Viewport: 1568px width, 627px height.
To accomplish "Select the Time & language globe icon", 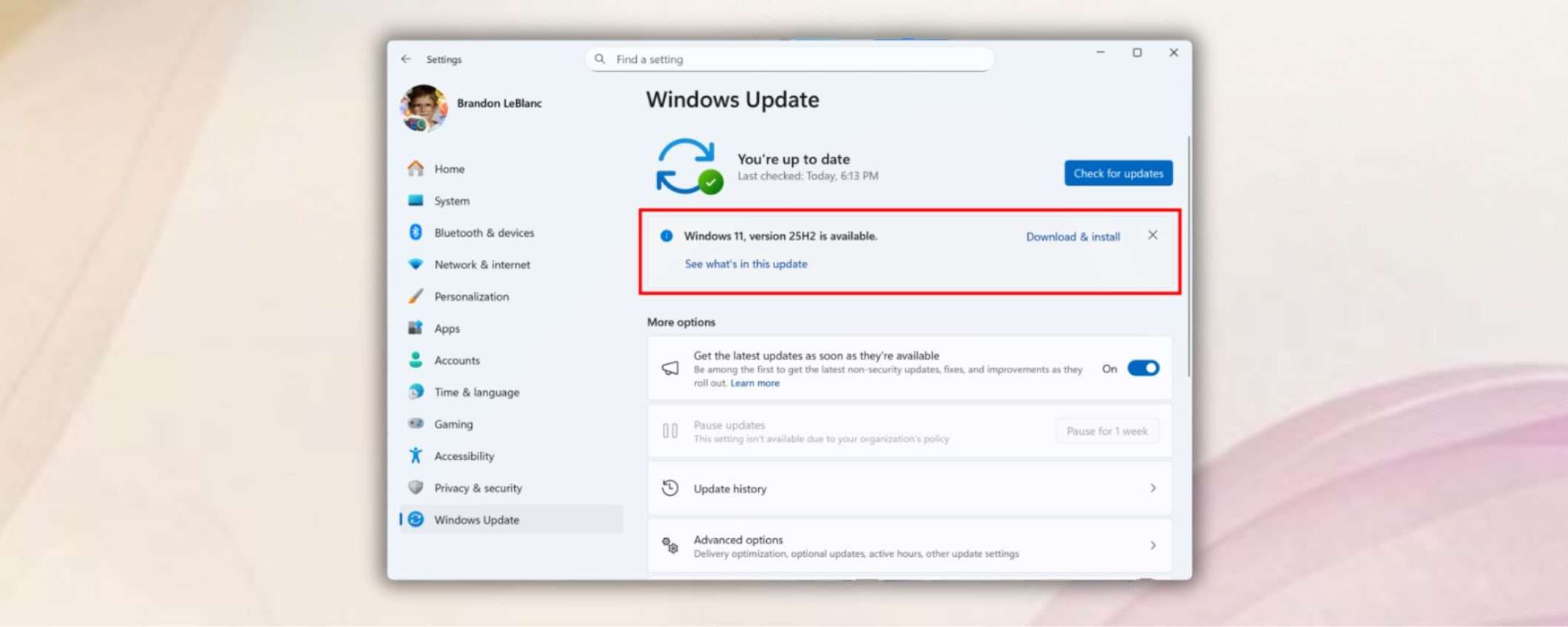I will (x=416, y=391).
